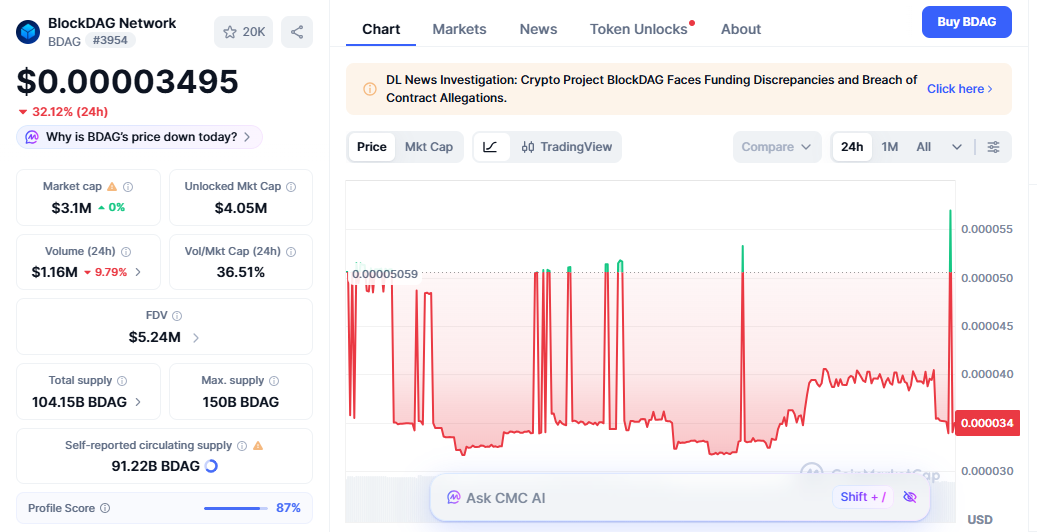Click the 150B BDAG max supply value
Image resolution: width=1037 pixels, height=532 pixels.
[241, 402]
